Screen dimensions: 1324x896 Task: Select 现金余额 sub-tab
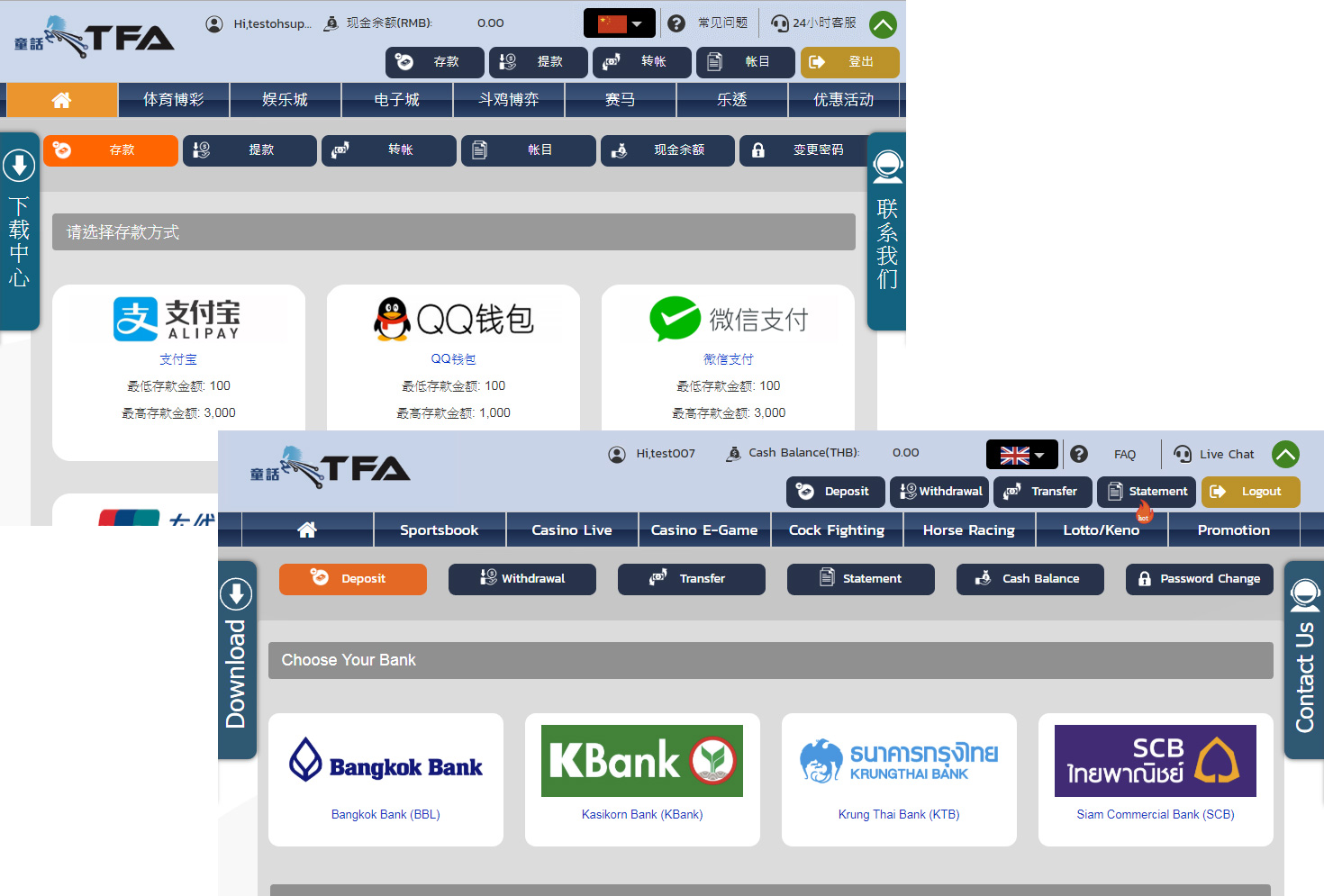(667, 150)
